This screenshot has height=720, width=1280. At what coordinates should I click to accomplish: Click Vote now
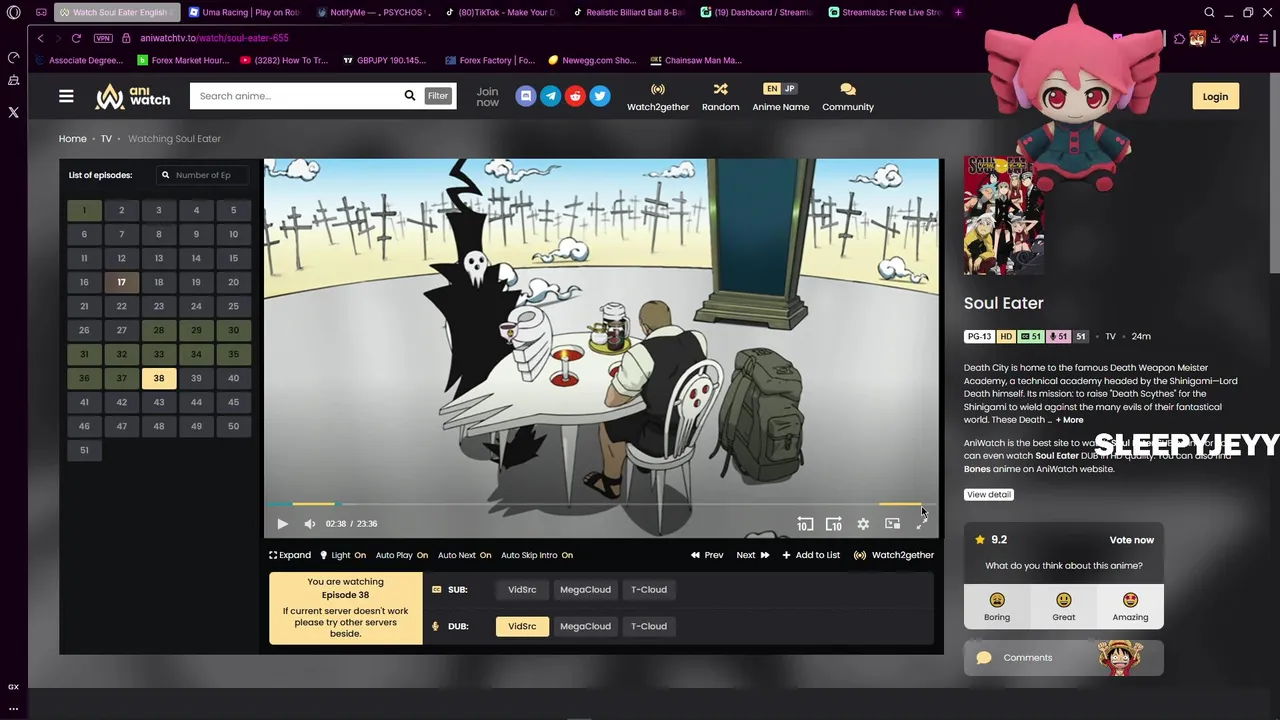[x=1131, y=540]
